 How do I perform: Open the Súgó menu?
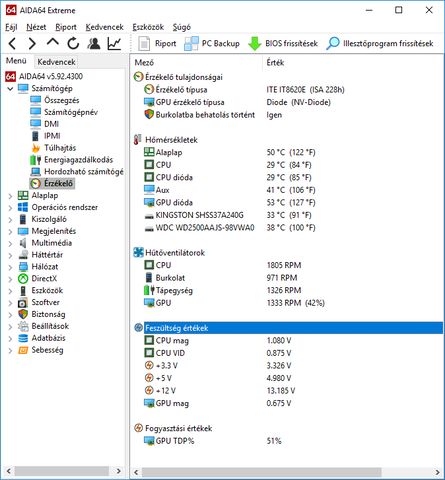[x=182, y=27]
